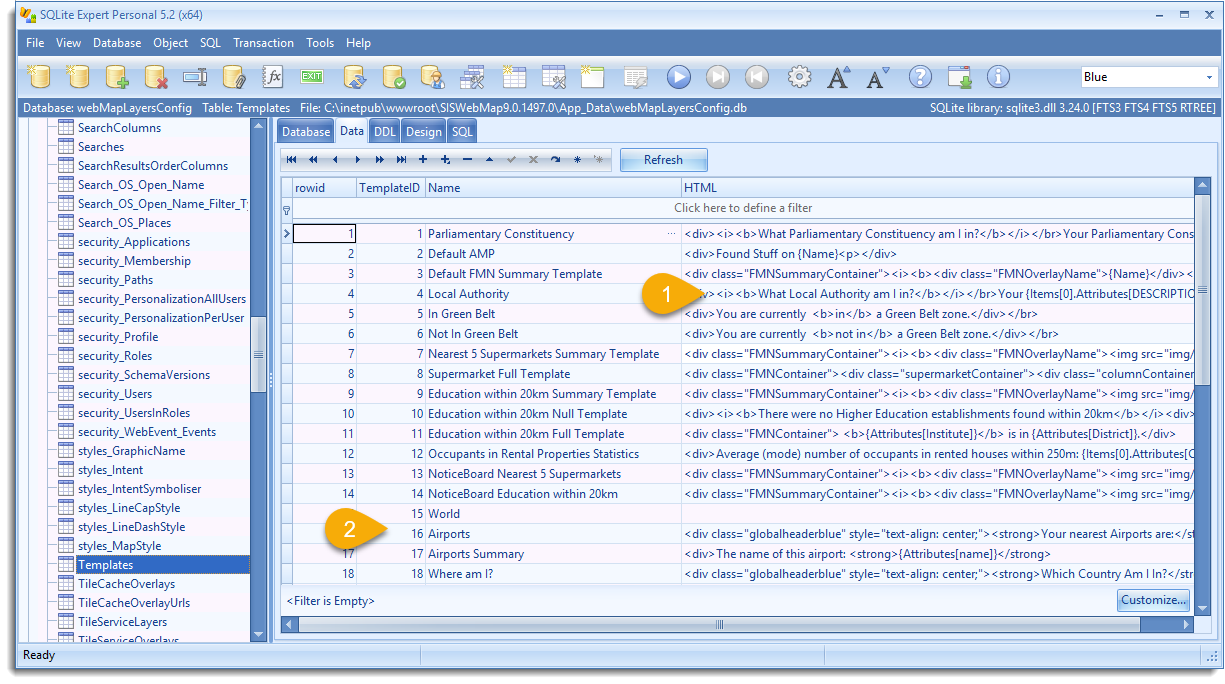This screenshot has height=684, width=1225.
Task: Switch to the DDL tab
Action: click(x=384, y=131)
